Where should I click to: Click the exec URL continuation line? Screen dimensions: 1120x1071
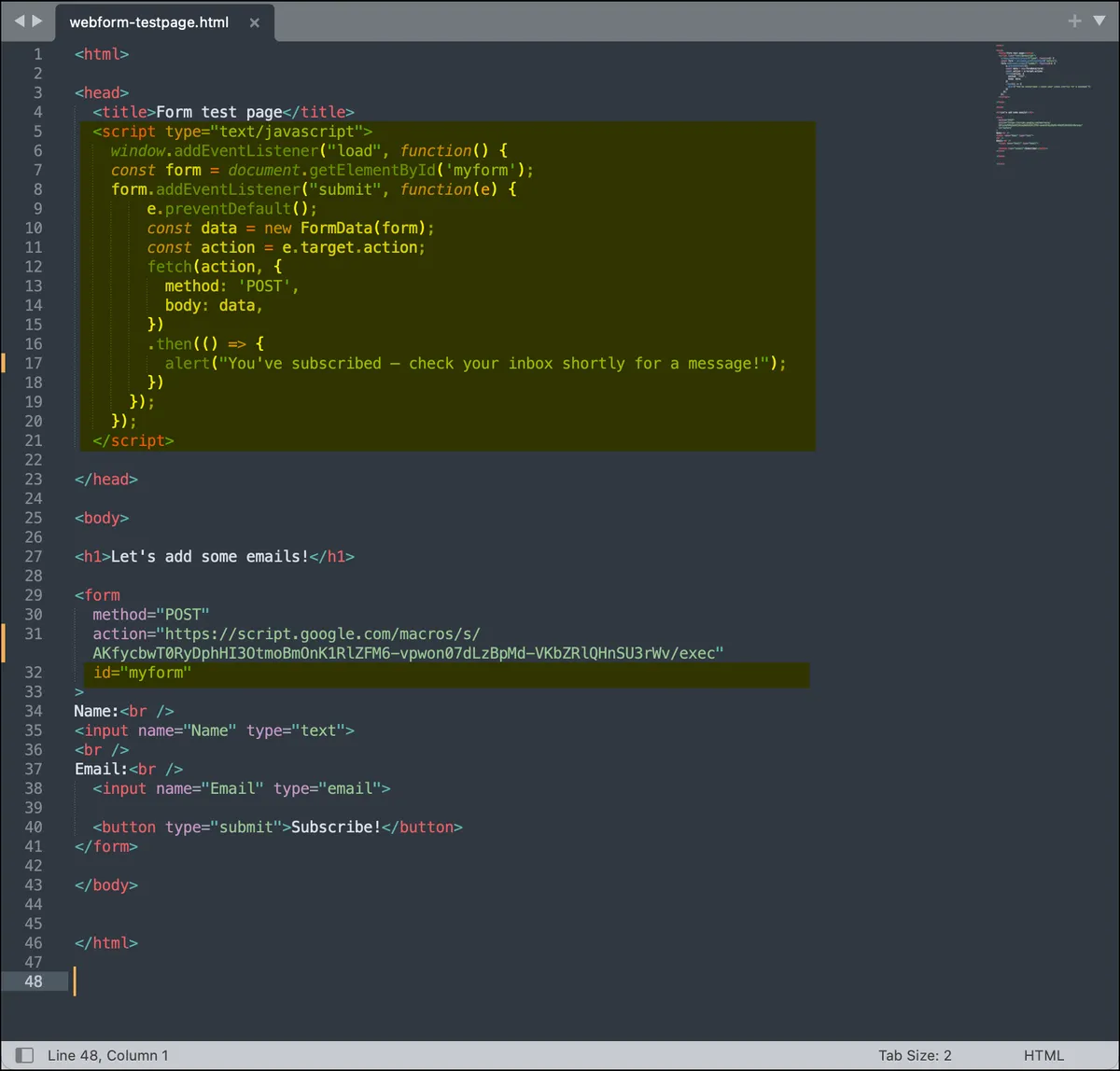pos(409,653)
